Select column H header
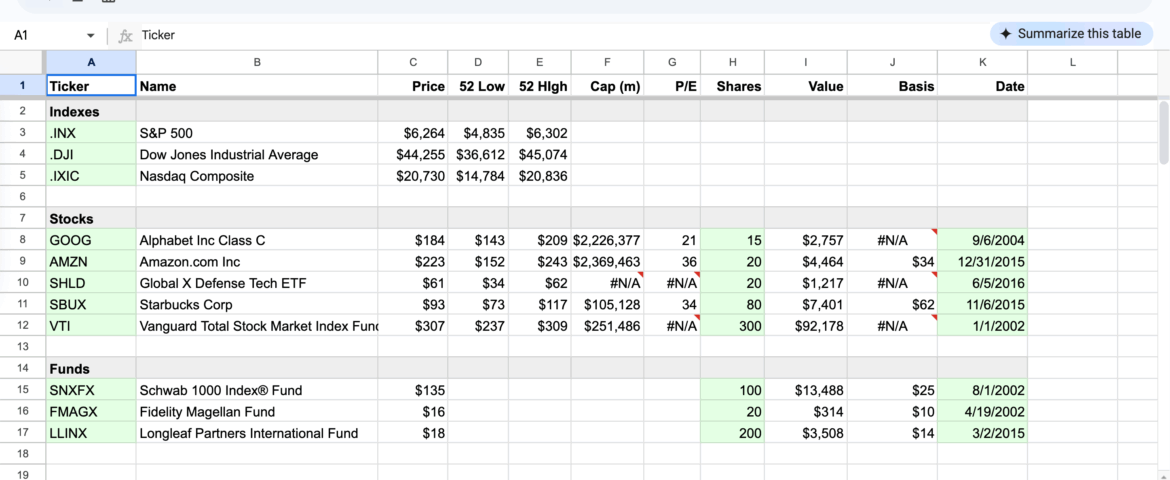 [x=733, y=63]
